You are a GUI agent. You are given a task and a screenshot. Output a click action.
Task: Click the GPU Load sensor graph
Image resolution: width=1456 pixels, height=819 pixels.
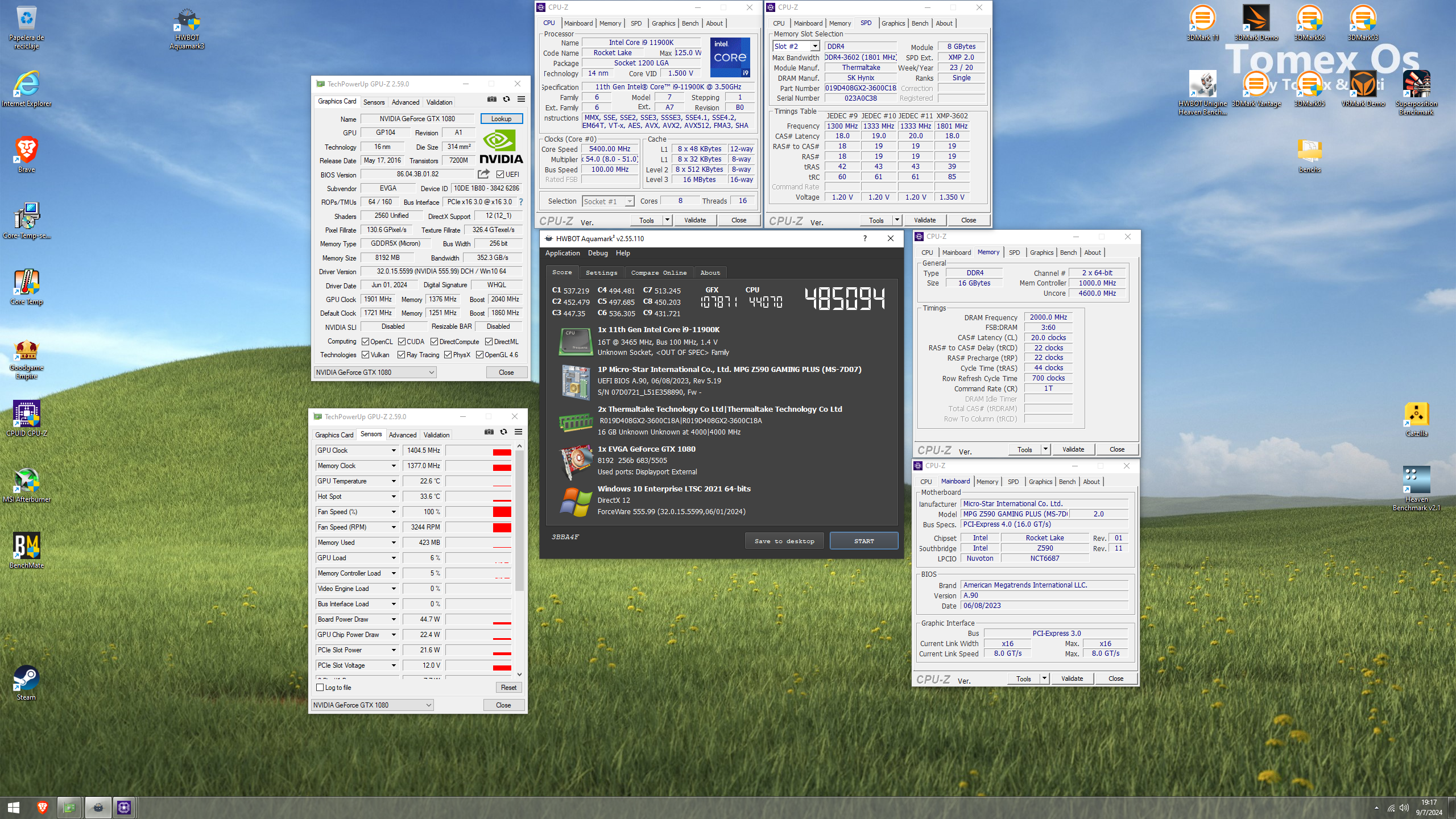tap(478, 558)
